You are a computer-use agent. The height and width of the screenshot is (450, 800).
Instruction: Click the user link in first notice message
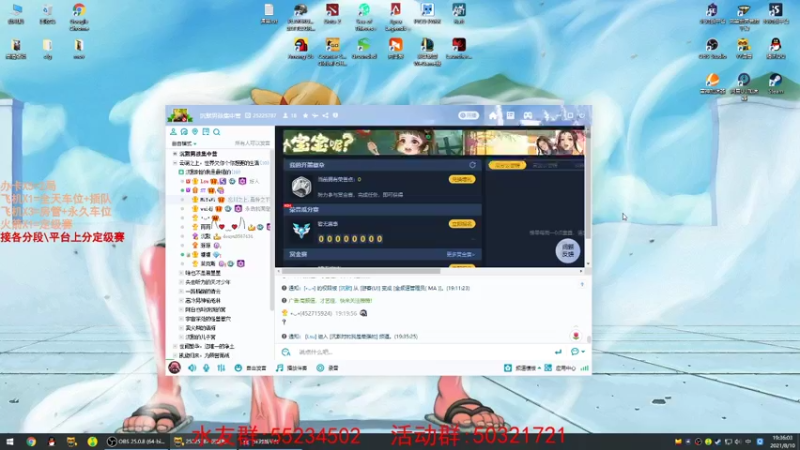pos(311,288)
